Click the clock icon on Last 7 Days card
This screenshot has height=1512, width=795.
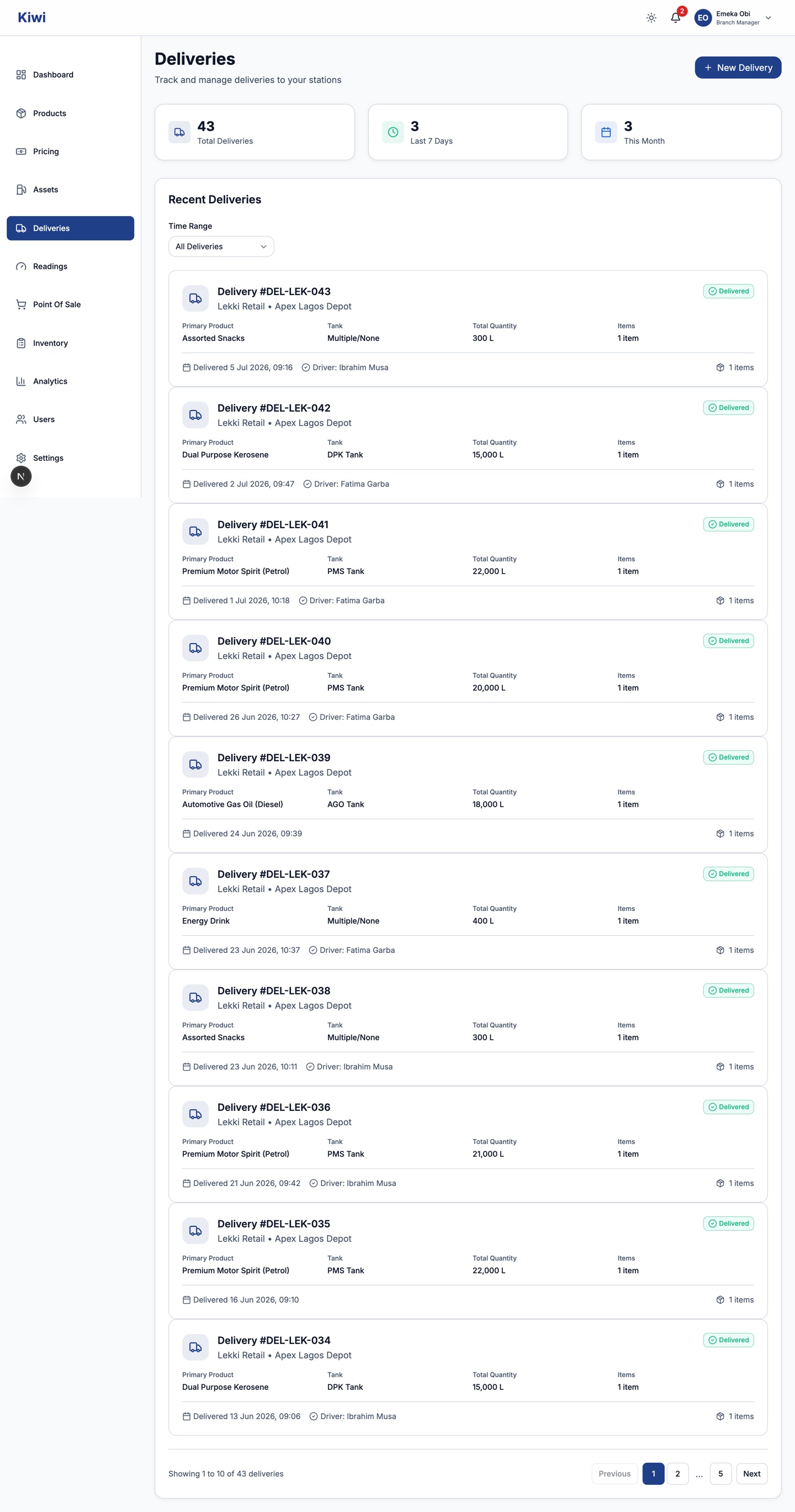pyautogui.click(x=393, y=132)
